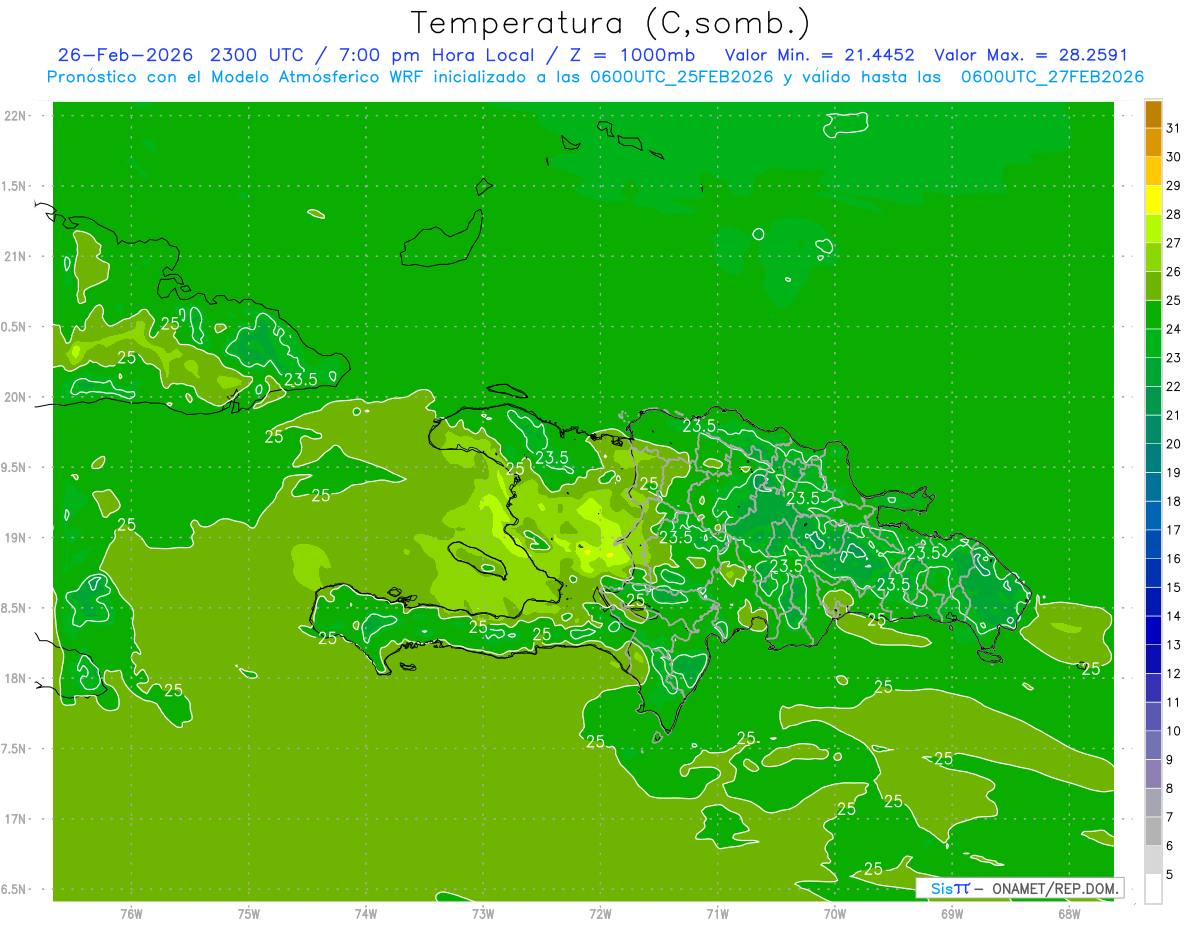
Task: Click 'Valor Min. = 21.4452' value
Action: (820, 55)
